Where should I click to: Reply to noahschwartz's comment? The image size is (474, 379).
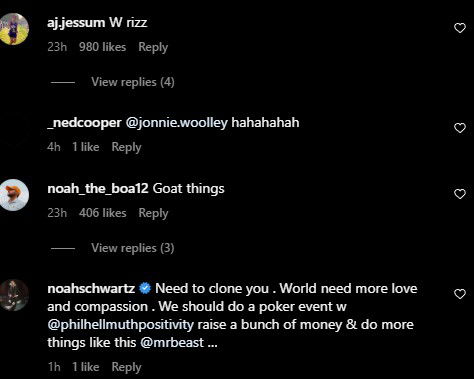point(126,367)
